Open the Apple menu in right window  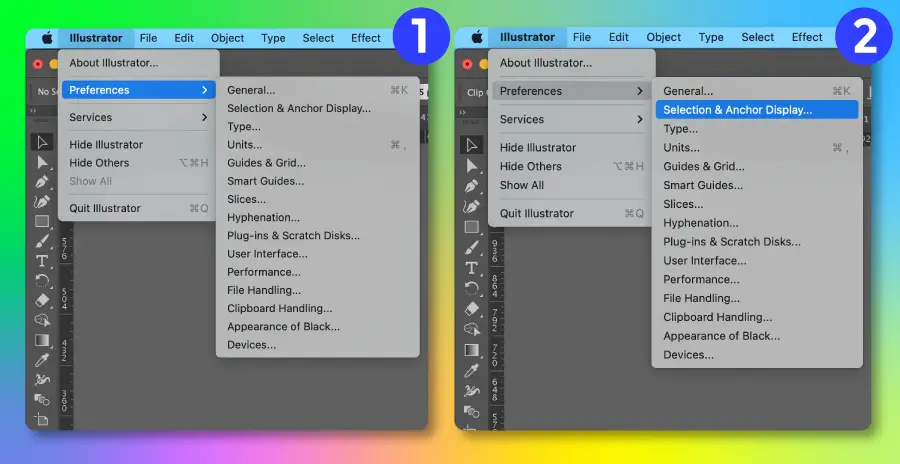pos(477,37)
